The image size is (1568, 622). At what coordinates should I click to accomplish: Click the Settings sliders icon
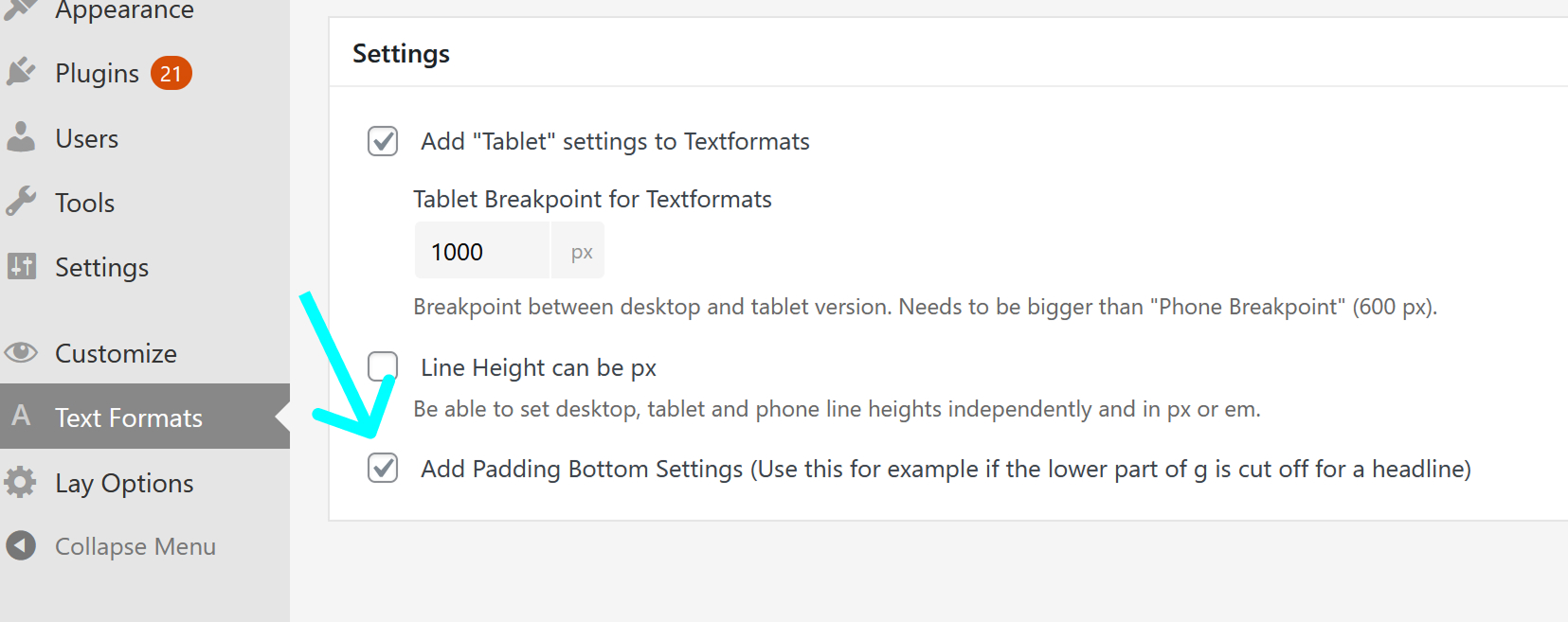(21, 266)
